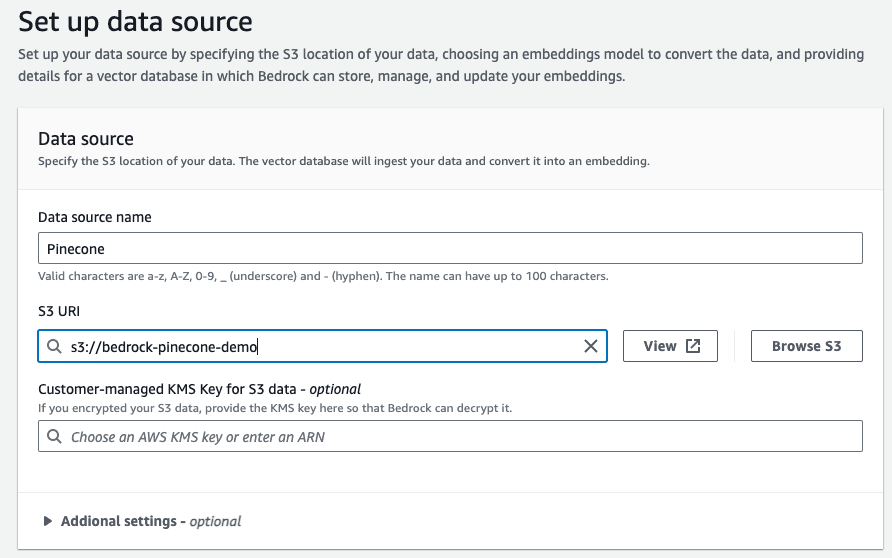Click the magnifier icon in the S3 URI field
Screen dimensions: 892x558
pyautogui.click(x=54, y=347)
